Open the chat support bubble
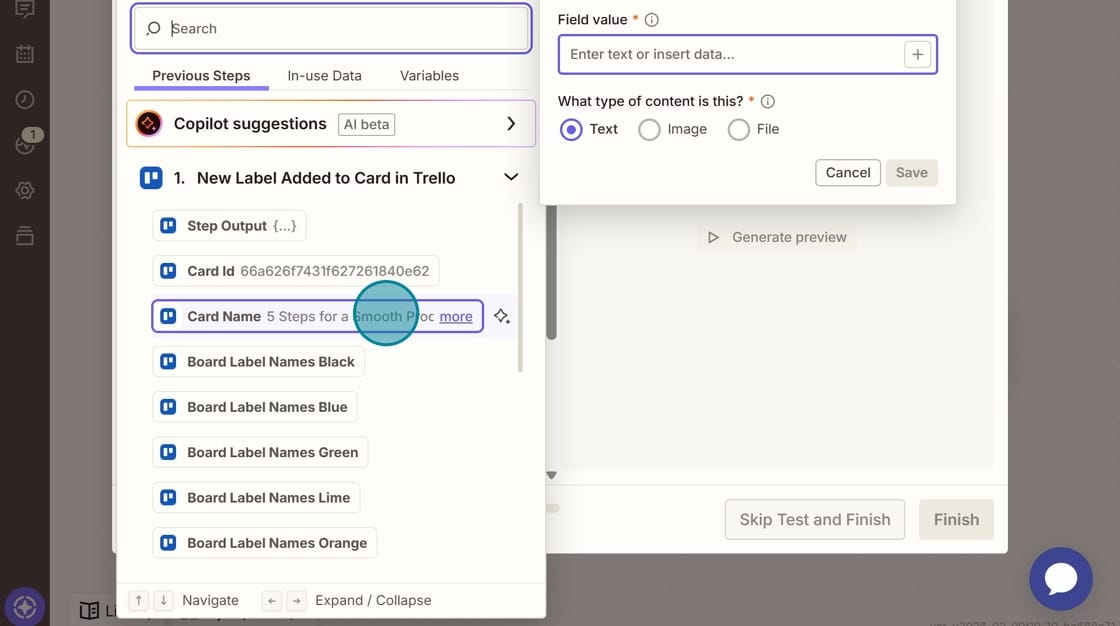The width and height of the screenshot is (1120, 626). tap(1061, 579)
